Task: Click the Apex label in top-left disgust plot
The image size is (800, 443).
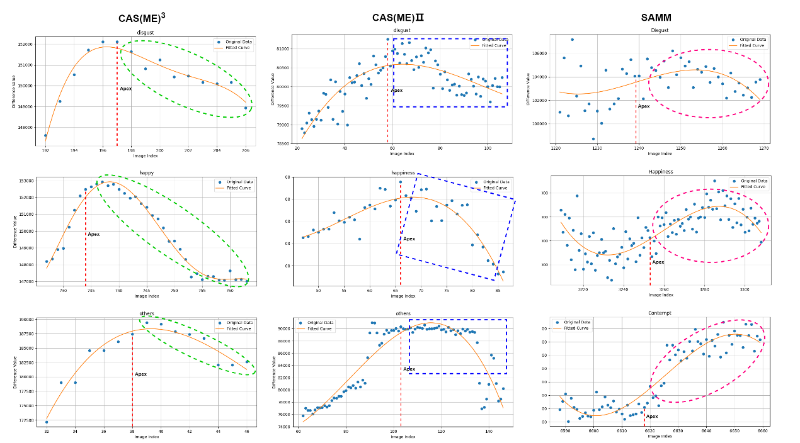Action: (x=125, y=89)
